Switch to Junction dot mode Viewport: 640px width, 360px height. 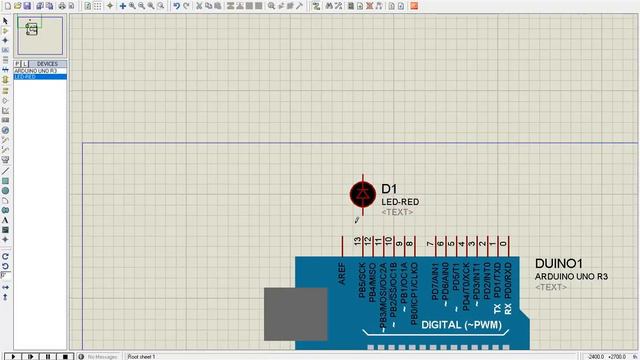coord(5,40)
